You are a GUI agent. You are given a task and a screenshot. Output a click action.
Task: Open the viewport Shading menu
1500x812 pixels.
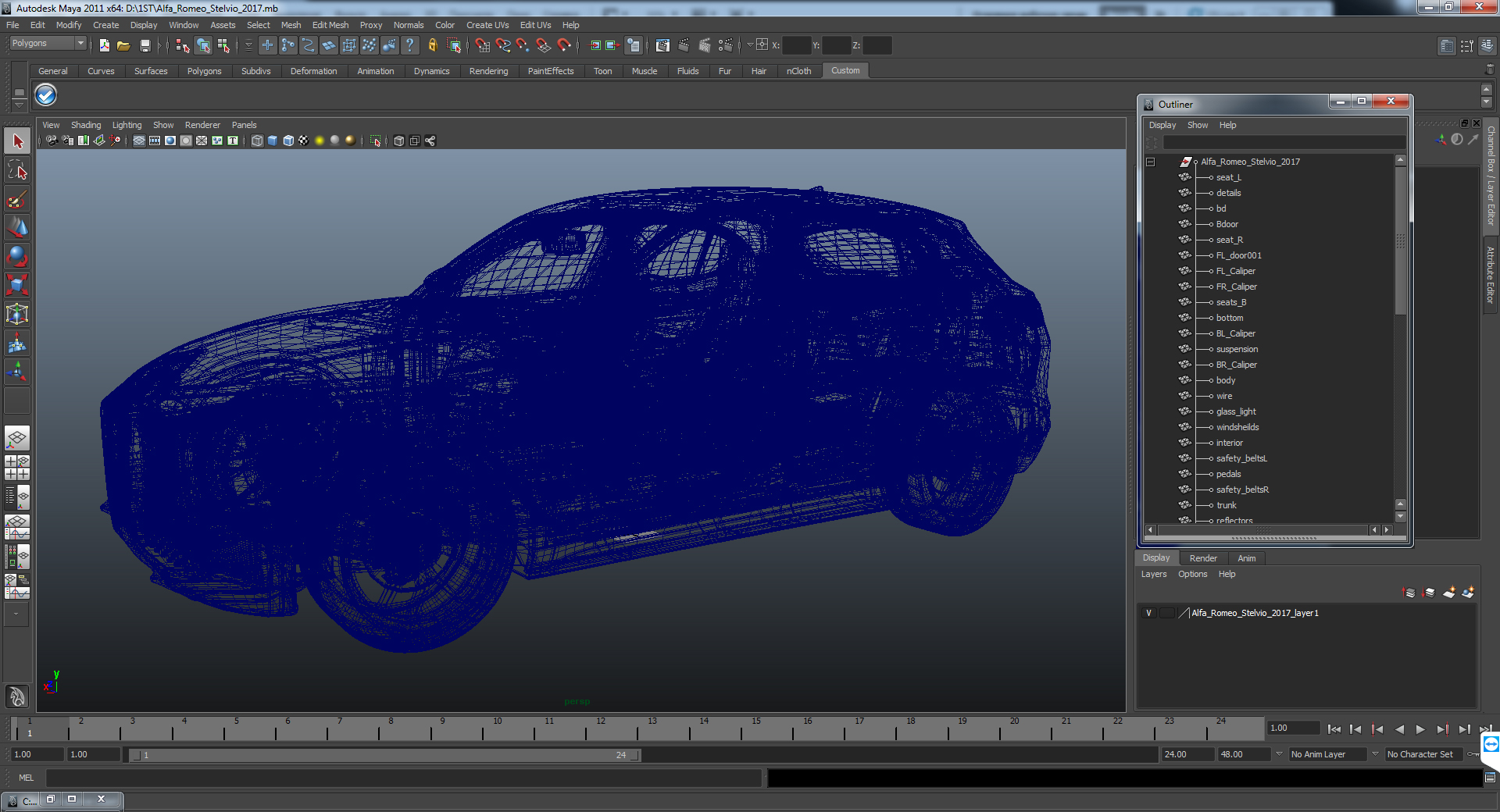(x=86, y=125)
